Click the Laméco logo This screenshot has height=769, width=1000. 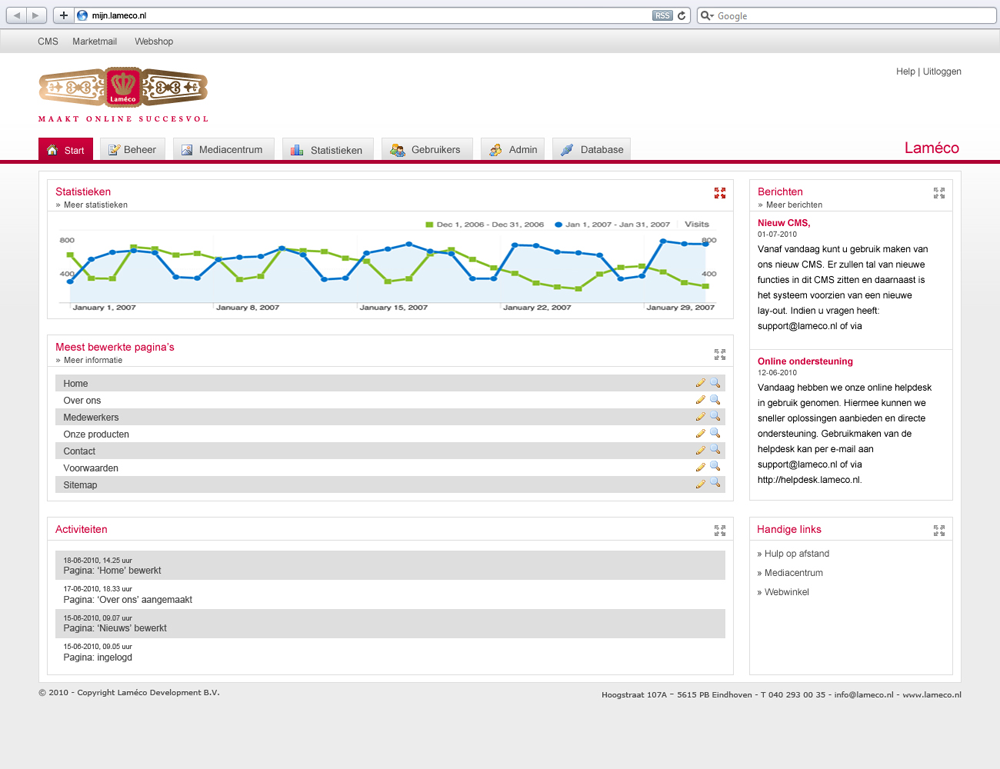(x=123, y=88)
